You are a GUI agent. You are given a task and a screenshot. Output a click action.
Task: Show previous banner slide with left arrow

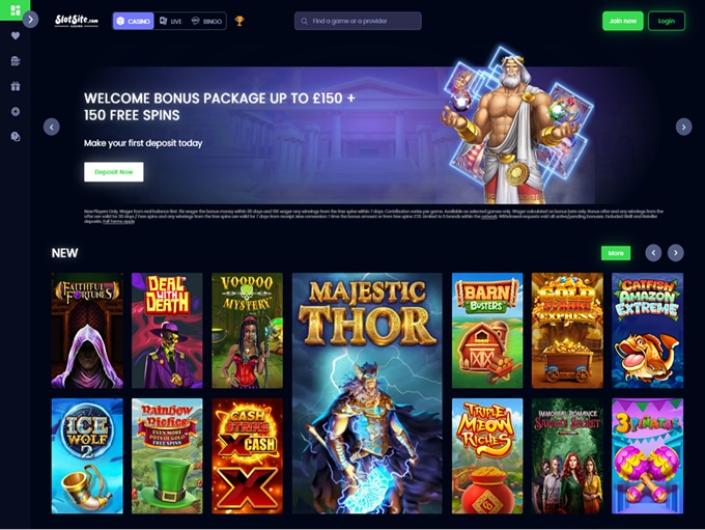[51, 127]
